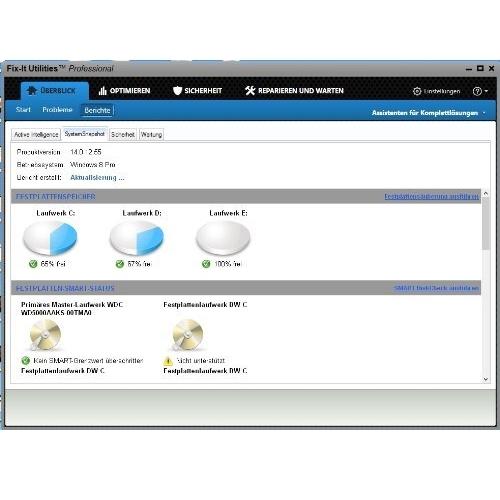500x500 pixels.
Task: Select the Wartung report tab
Action: [x=151, y=135]
